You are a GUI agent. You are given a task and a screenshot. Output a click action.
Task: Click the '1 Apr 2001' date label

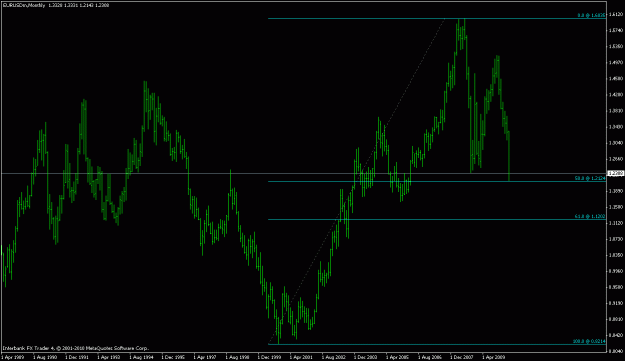tap(301, 357)
